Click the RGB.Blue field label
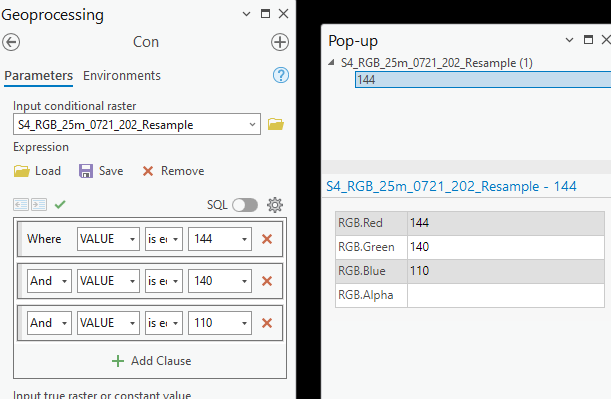This screenshot has width=611, height=399. click(x=362, y=271)
